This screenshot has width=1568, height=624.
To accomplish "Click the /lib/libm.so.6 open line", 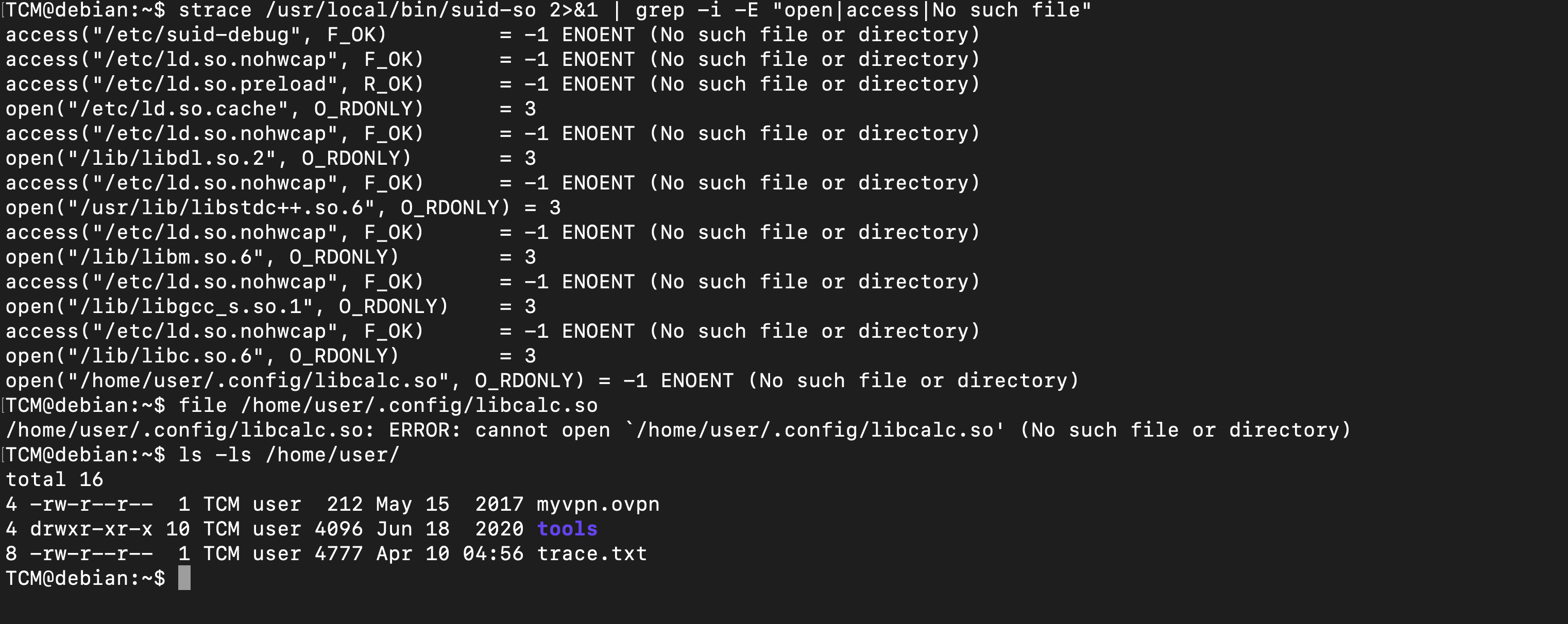I will click(x=271, y=257).
